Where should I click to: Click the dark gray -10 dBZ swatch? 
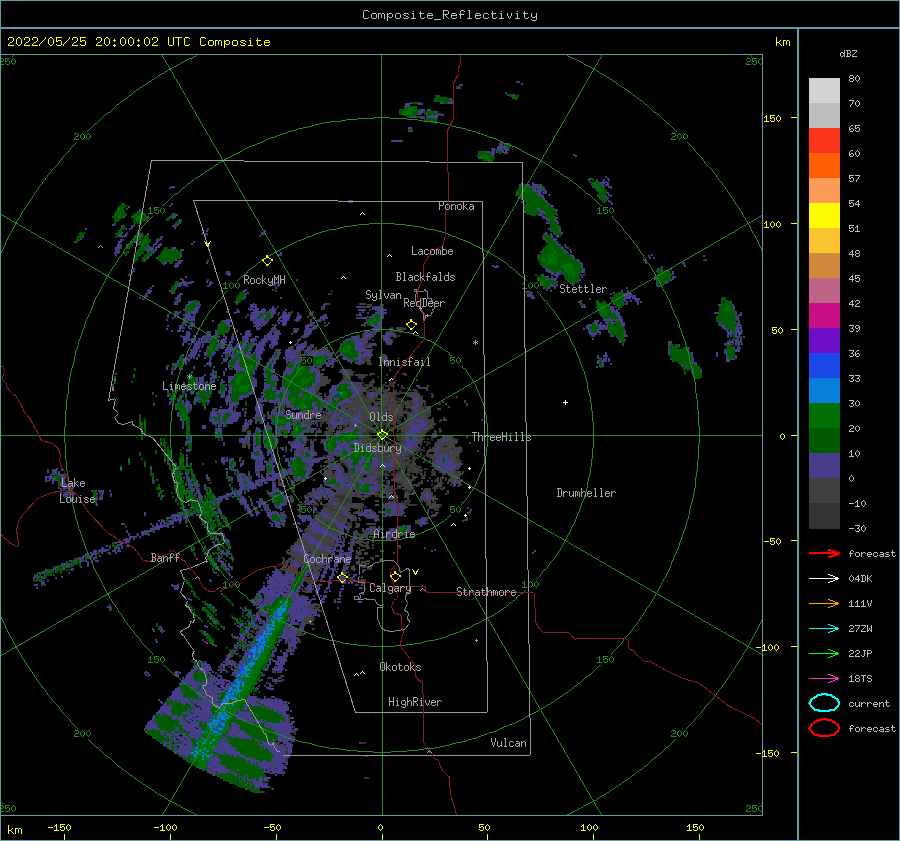(824, 516)
